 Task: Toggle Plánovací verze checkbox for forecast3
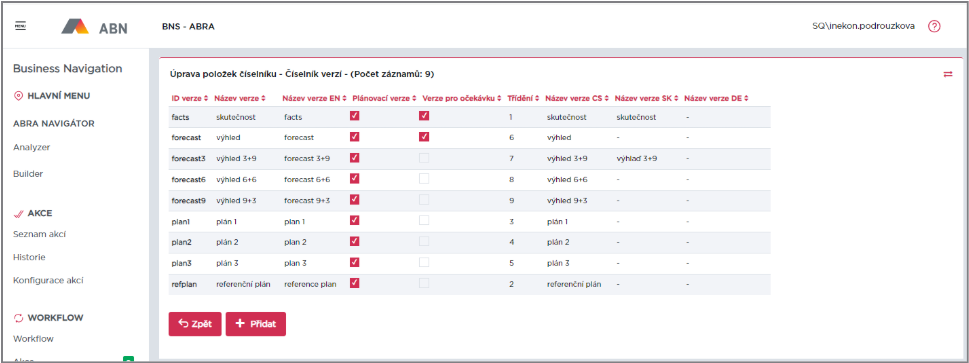pos(355,158)
